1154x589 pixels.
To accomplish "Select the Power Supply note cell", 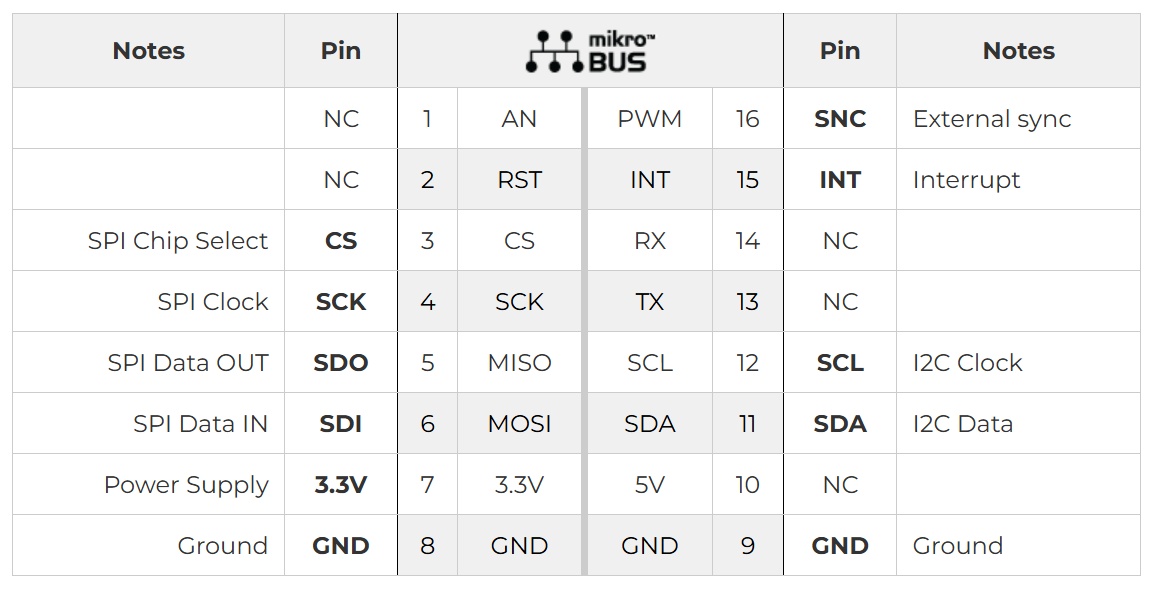I will [186, 485].
